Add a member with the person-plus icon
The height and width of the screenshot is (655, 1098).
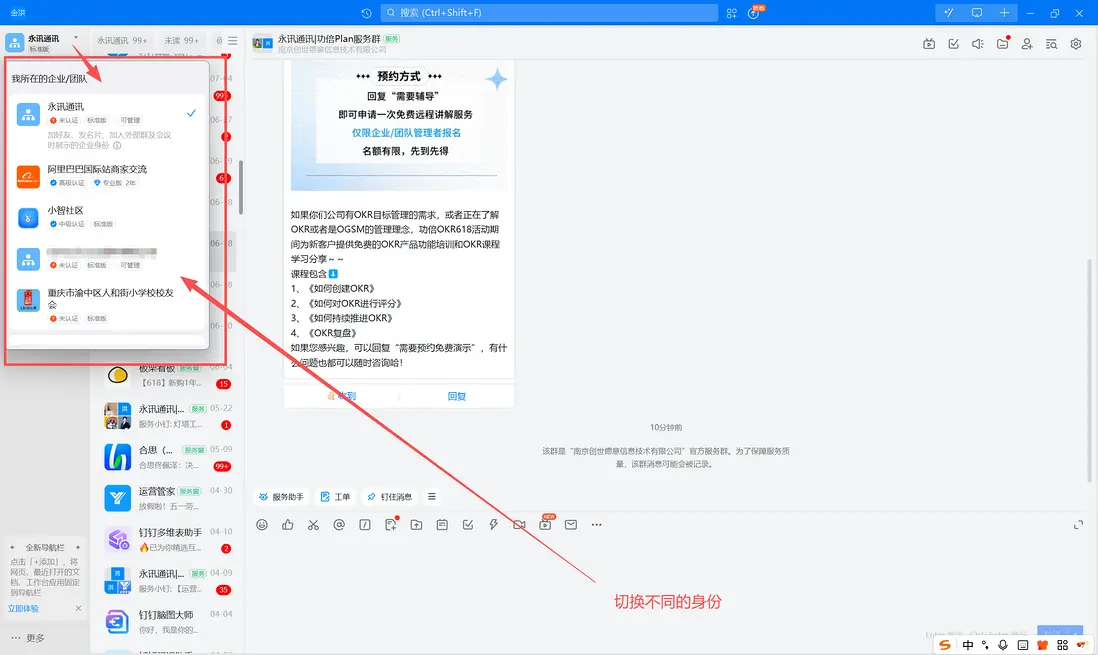pyautogui.click(x=1027, y=44)
